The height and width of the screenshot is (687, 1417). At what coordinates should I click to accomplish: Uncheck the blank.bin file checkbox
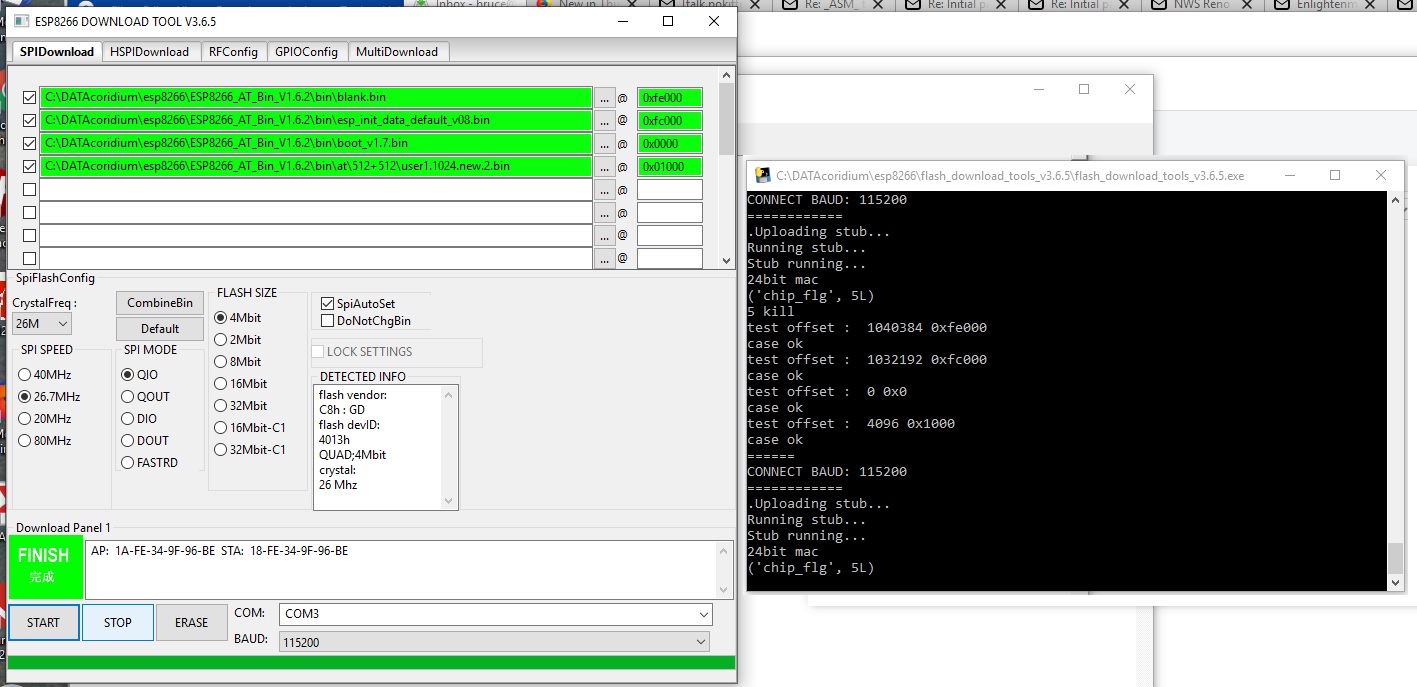click(x=29, y=98)
